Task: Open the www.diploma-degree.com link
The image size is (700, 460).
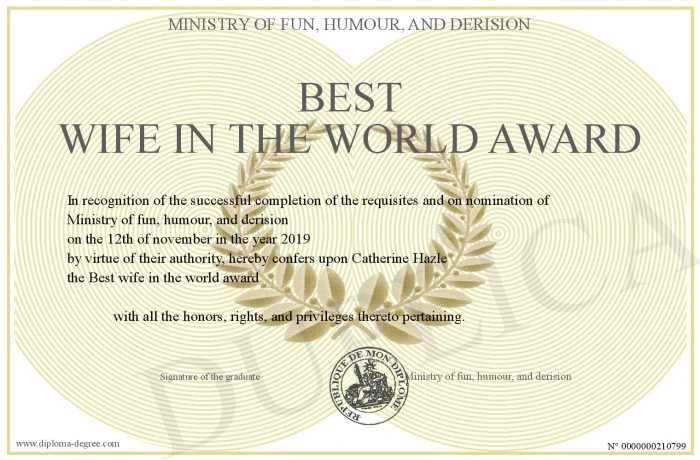Action: coord(68,443)
